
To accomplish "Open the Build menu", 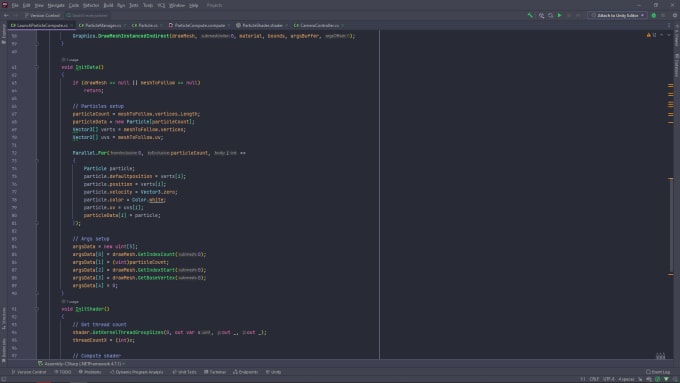I will click(x=108, y=5).
